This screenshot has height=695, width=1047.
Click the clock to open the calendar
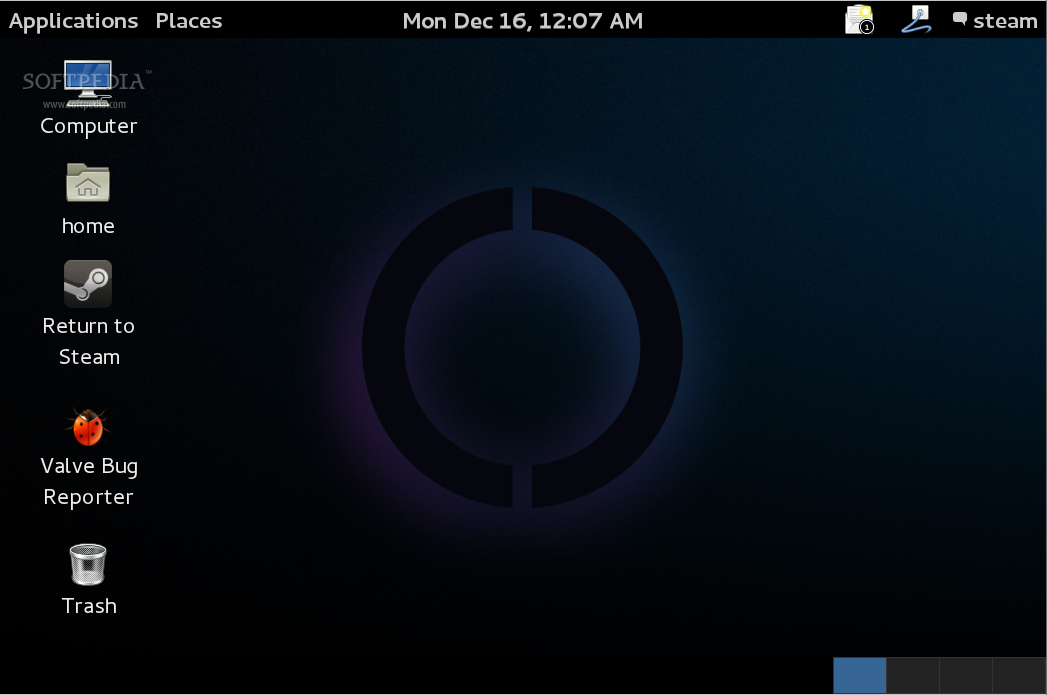[x=522, y=20]
